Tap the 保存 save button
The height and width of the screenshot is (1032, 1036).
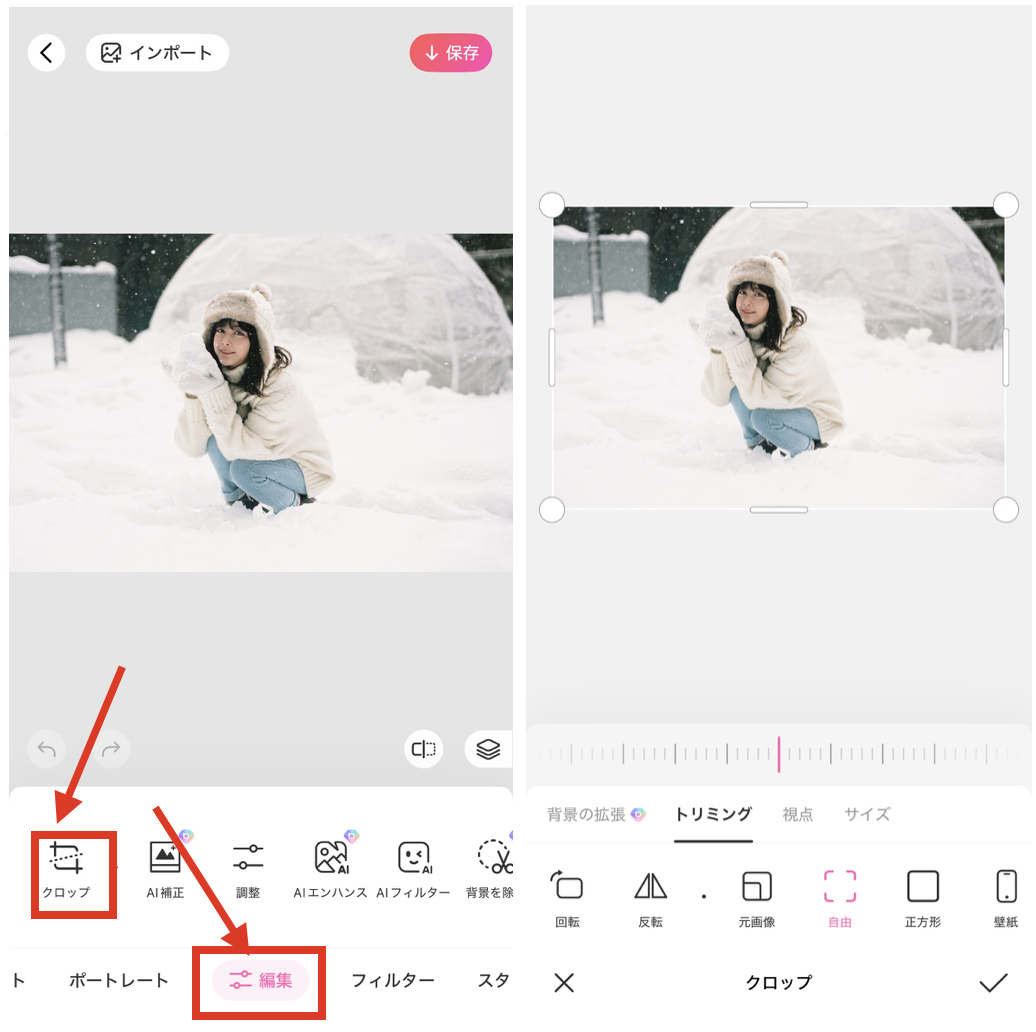[451, 52]
